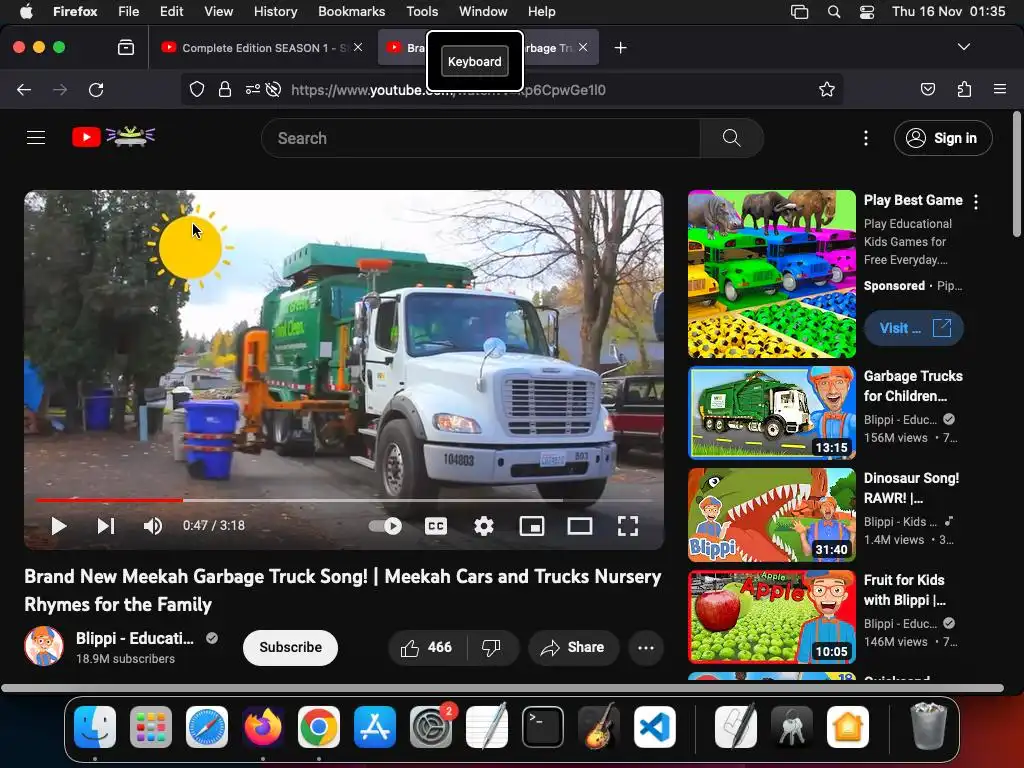Seek on the video progress bar

(x=344, y=500)
